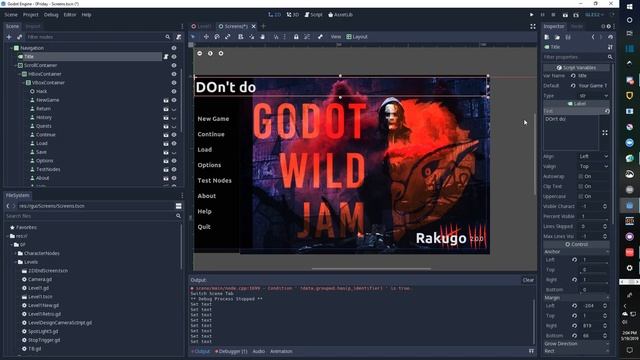Toggle visibility of Title node
The image size is (640, 360).
(x=174, y=57)
